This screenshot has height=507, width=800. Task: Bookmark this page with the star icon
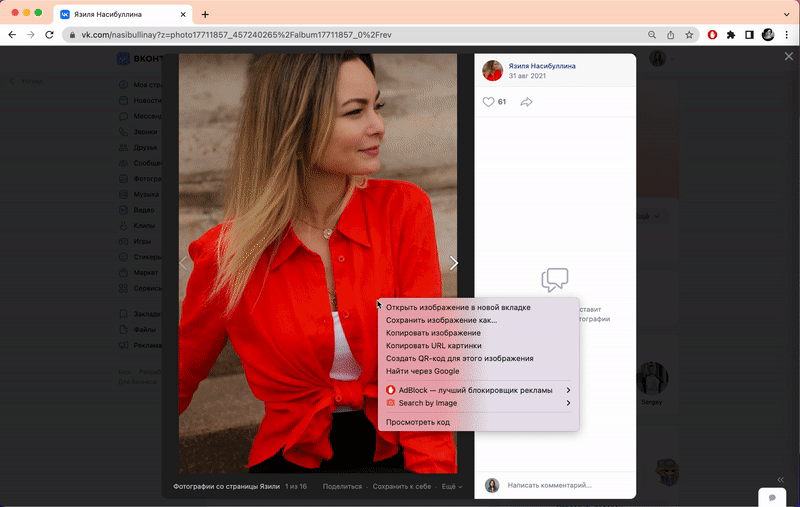(x=689, y=35)
